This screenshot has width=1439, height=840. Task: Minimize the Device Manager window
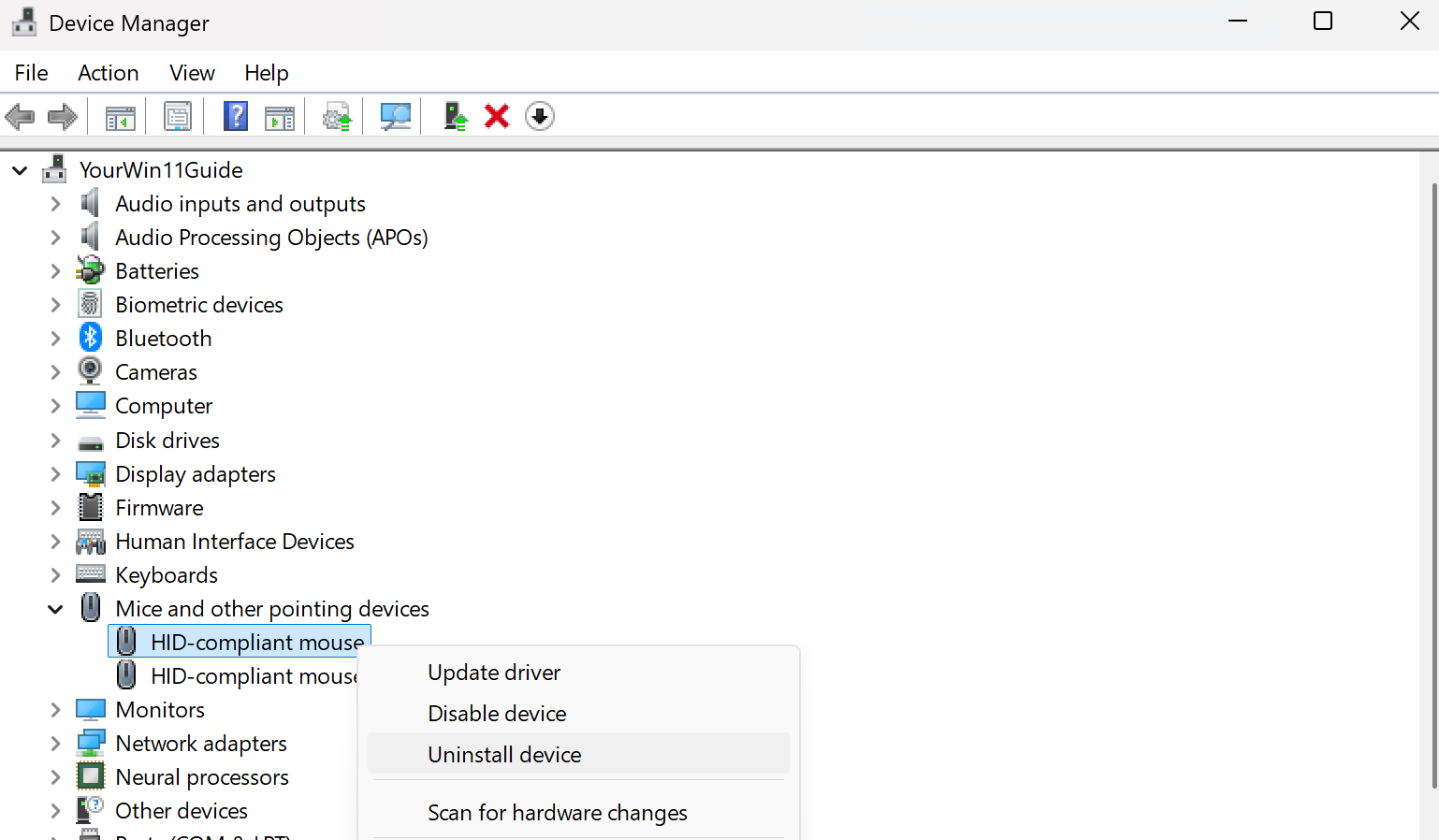coord(1238,21)
